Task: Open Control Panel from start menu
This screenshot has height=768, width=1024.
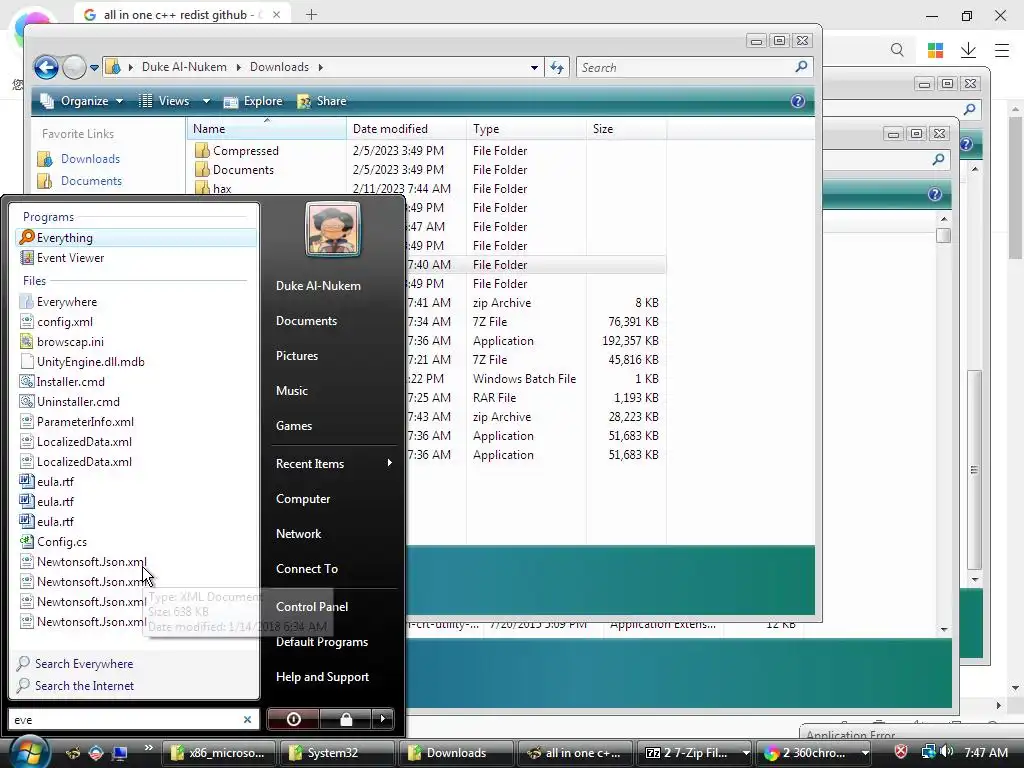Action: coord(312,607)
